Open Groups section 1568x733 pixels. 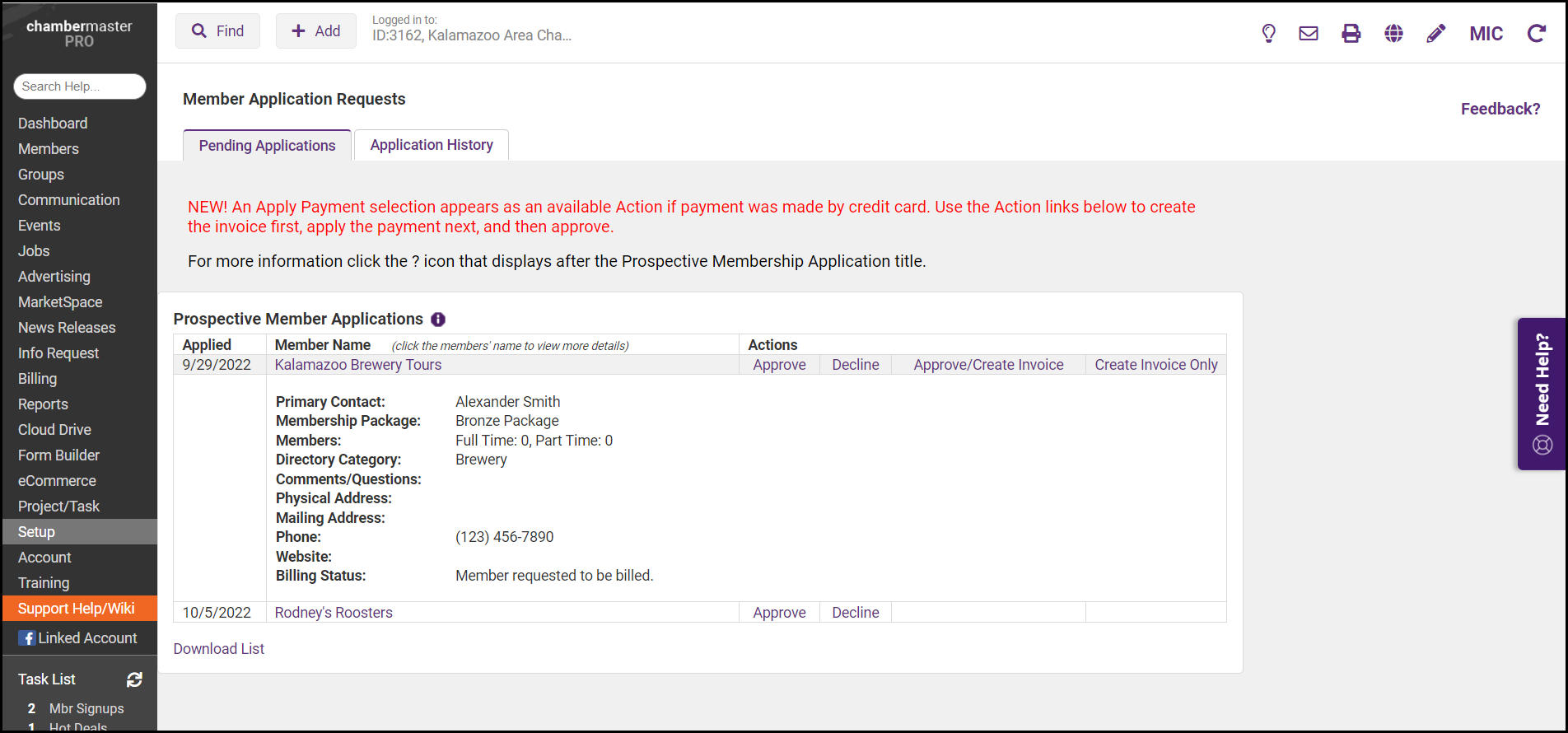(41, 175)
